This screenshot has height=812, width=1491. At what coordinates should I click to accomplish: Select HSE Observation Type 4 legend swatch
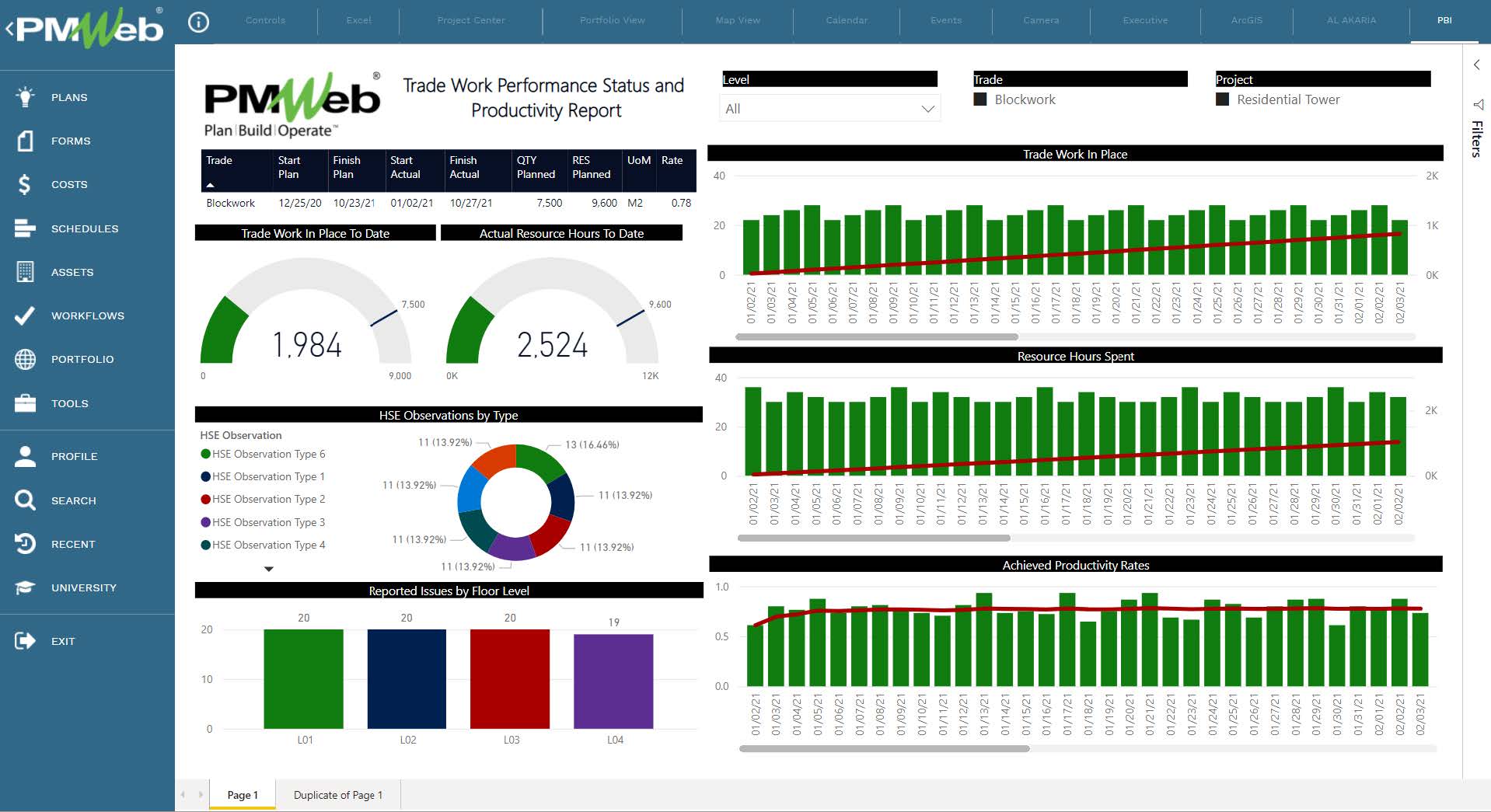click(x=206, y=545)
